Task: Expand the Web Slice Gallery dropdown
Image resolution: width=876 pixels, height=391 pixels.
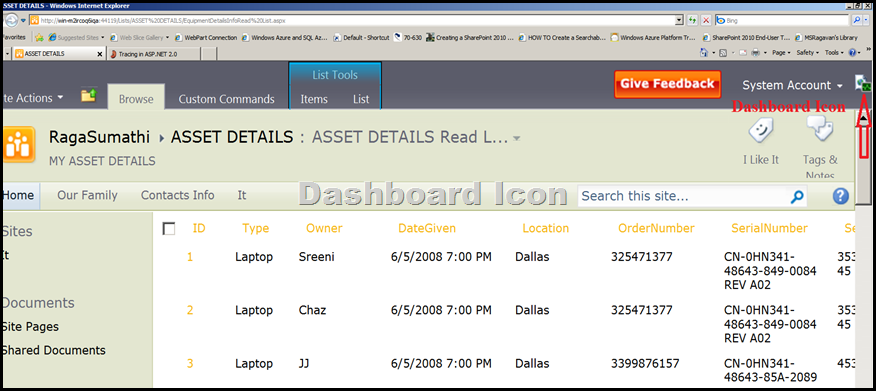Action: (167, 37)
